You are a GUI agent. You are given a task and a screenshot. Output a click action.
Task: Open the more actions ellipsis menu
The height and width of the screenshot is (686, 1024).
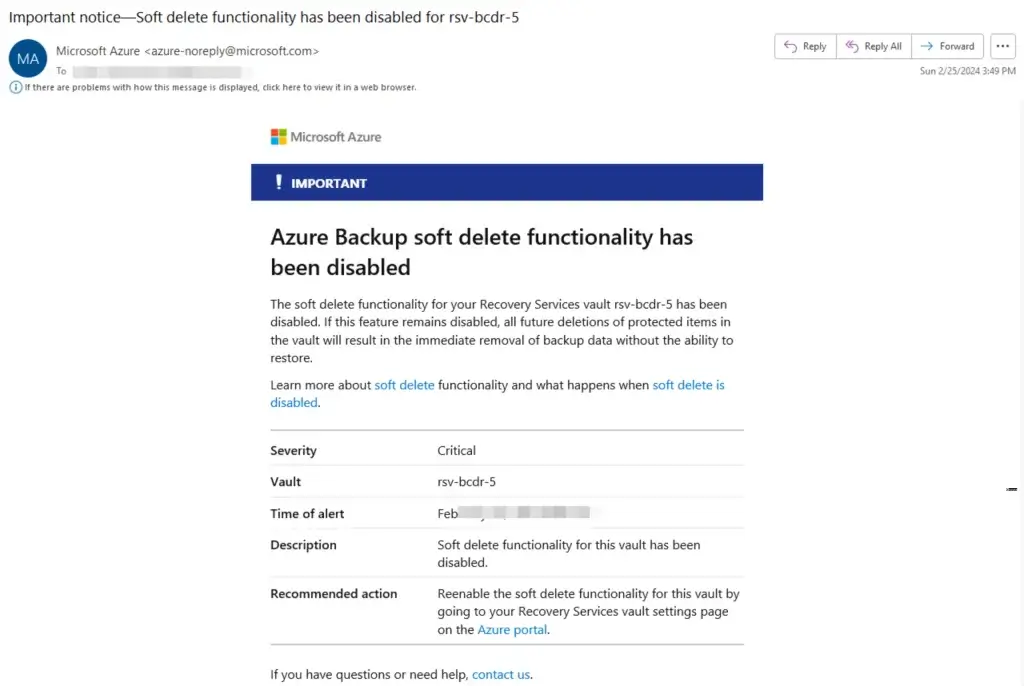[1002, 46]
